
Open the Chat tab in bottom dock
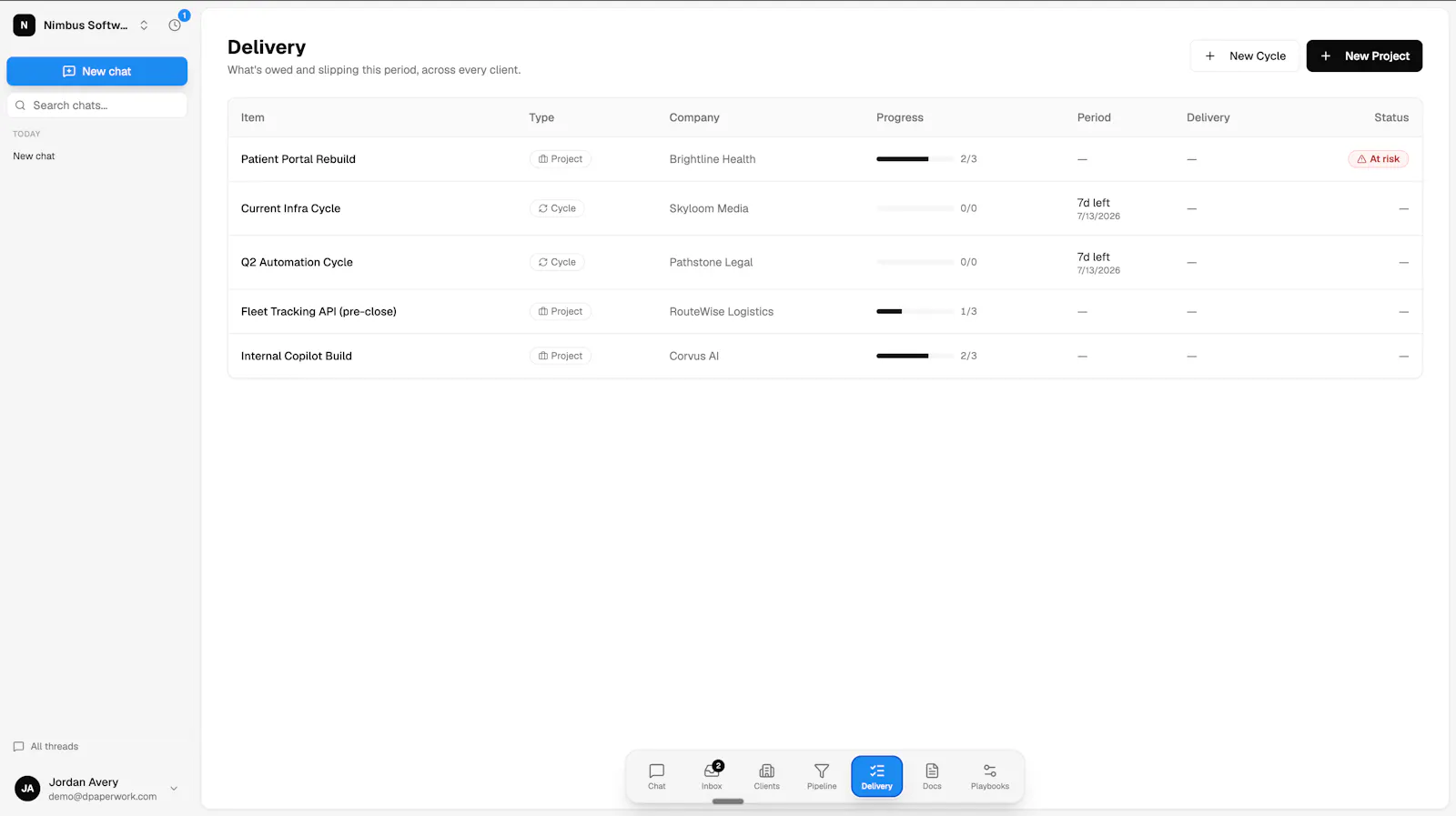tap(656, 776)
